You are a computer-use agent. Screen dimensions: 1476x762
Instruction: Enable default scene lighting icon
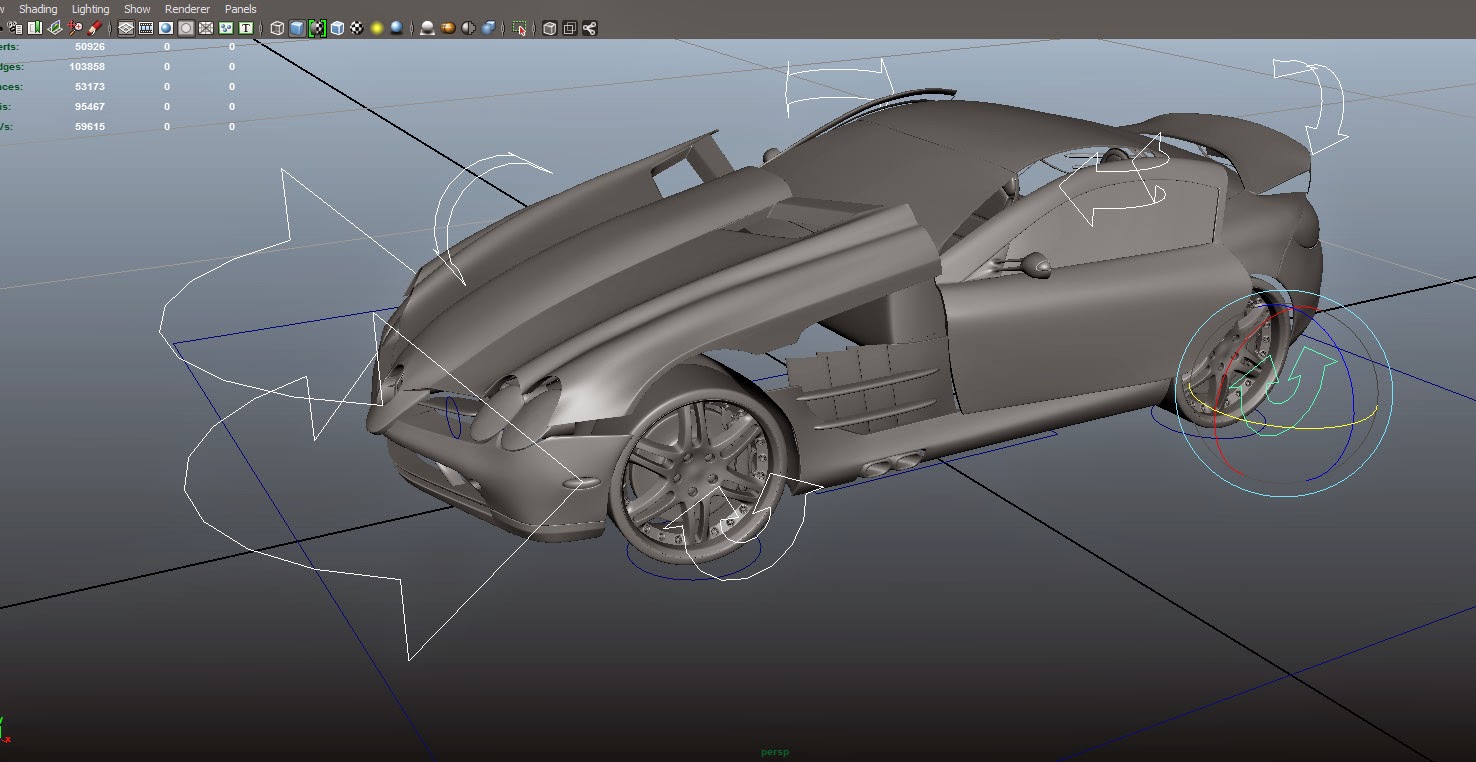tap(376, 28)
